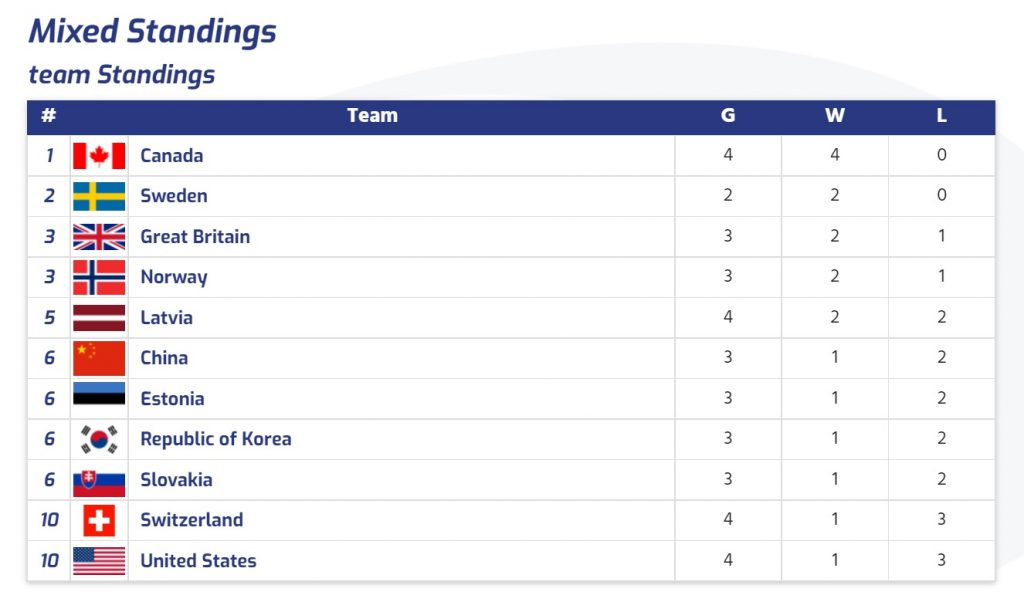The width and height of the screenshot is (1024, 602).
Task: Select the Latvia flag icon
Action: tap(99, 318)
